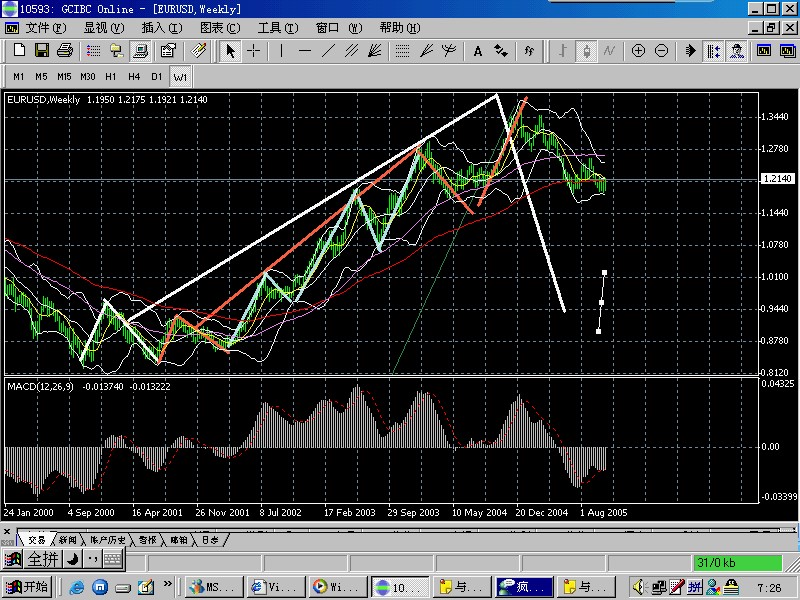Open chart properties icon
Viewport: 800px width, 600px height.
point(168,51)
